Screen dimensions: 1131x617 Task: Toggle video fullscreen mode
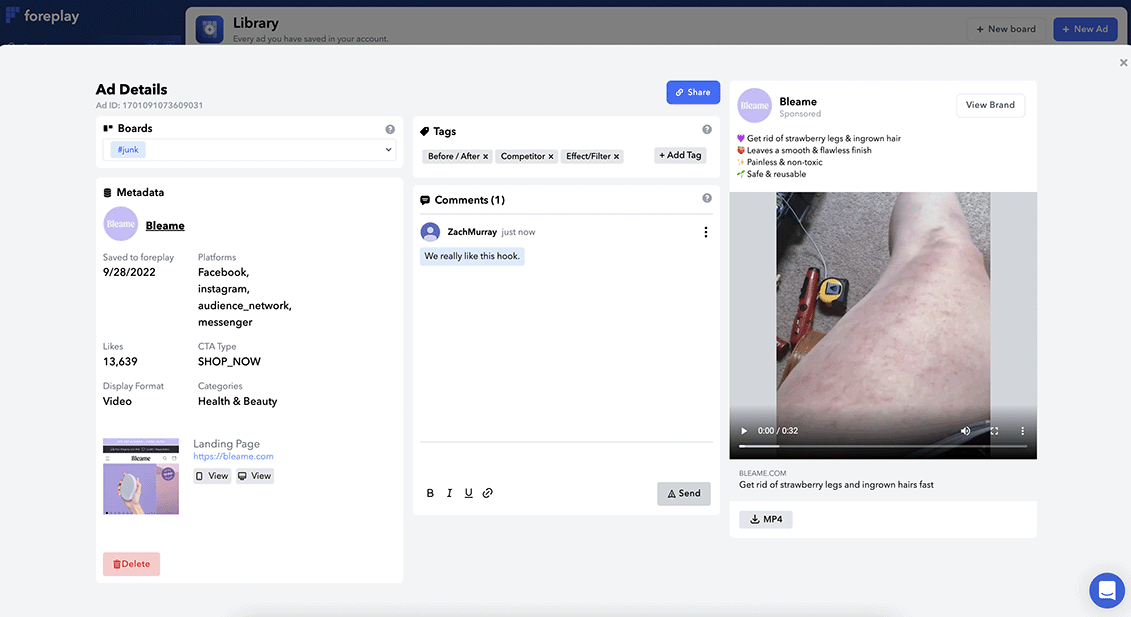pos(994,431)
